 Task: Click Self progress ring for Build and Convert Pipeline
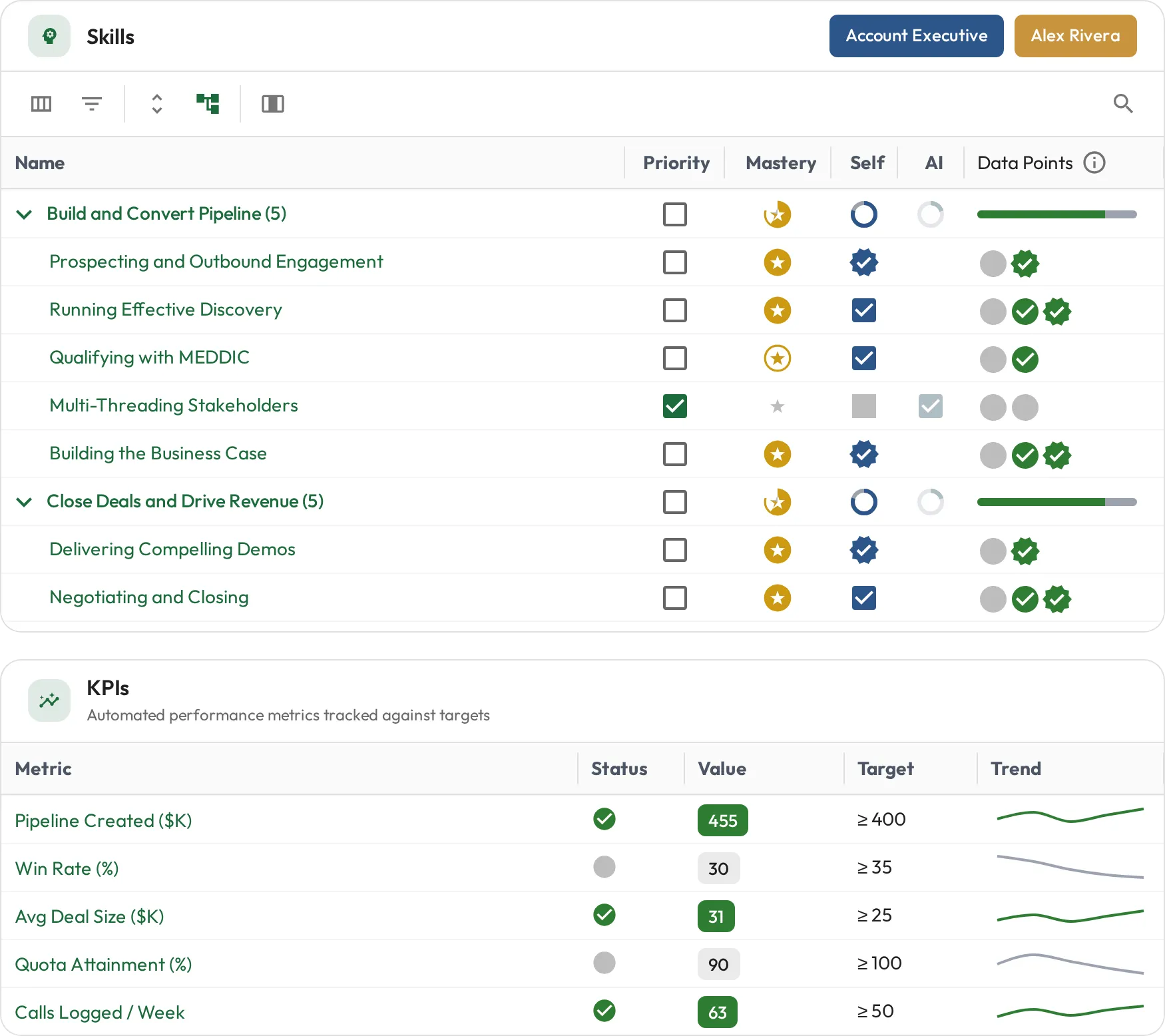(x=864, y=214)
